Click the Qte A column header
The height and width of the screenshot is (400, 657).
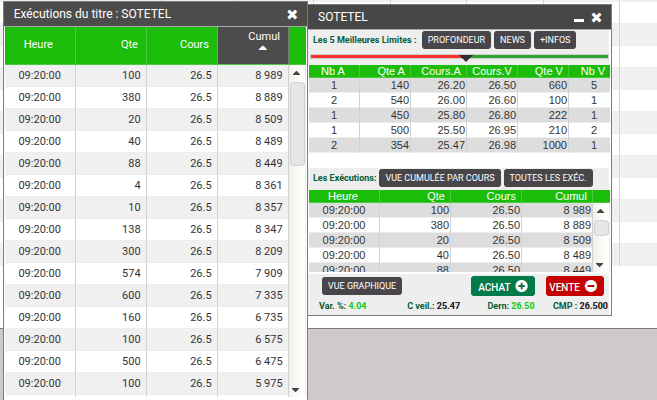click(x=385, y=72)
